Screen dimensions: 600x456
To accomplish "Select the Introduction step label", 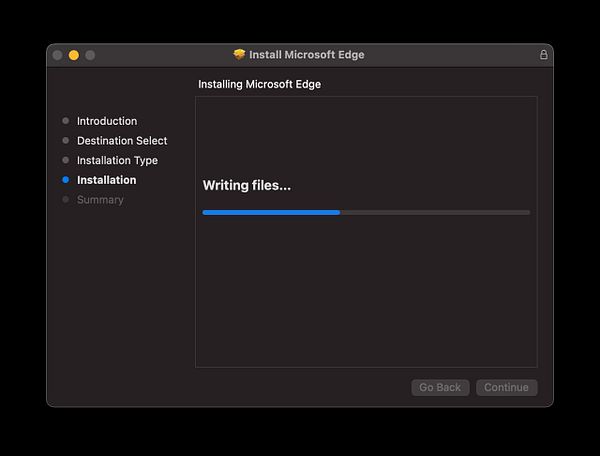I will pyautogui.click(x=107, y=121).
